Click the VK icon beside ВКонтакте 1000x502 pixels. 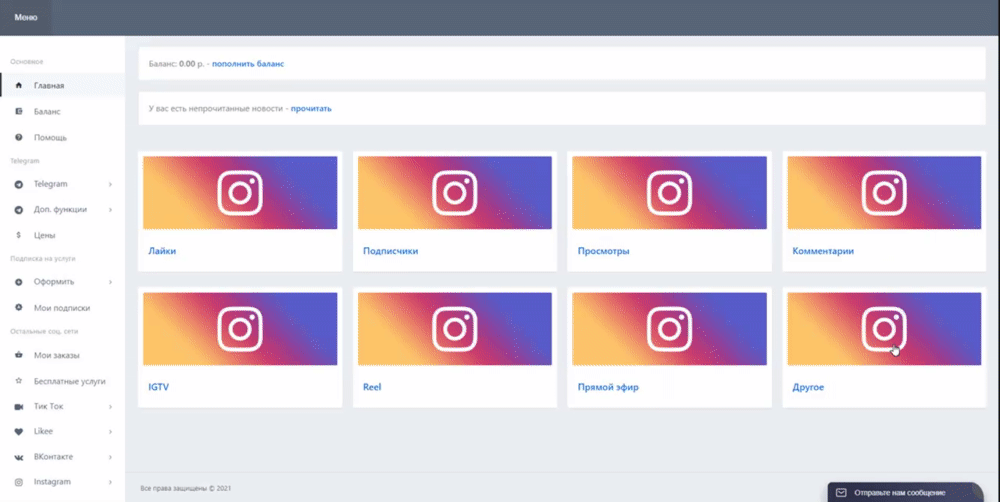[x=19, y=457]
